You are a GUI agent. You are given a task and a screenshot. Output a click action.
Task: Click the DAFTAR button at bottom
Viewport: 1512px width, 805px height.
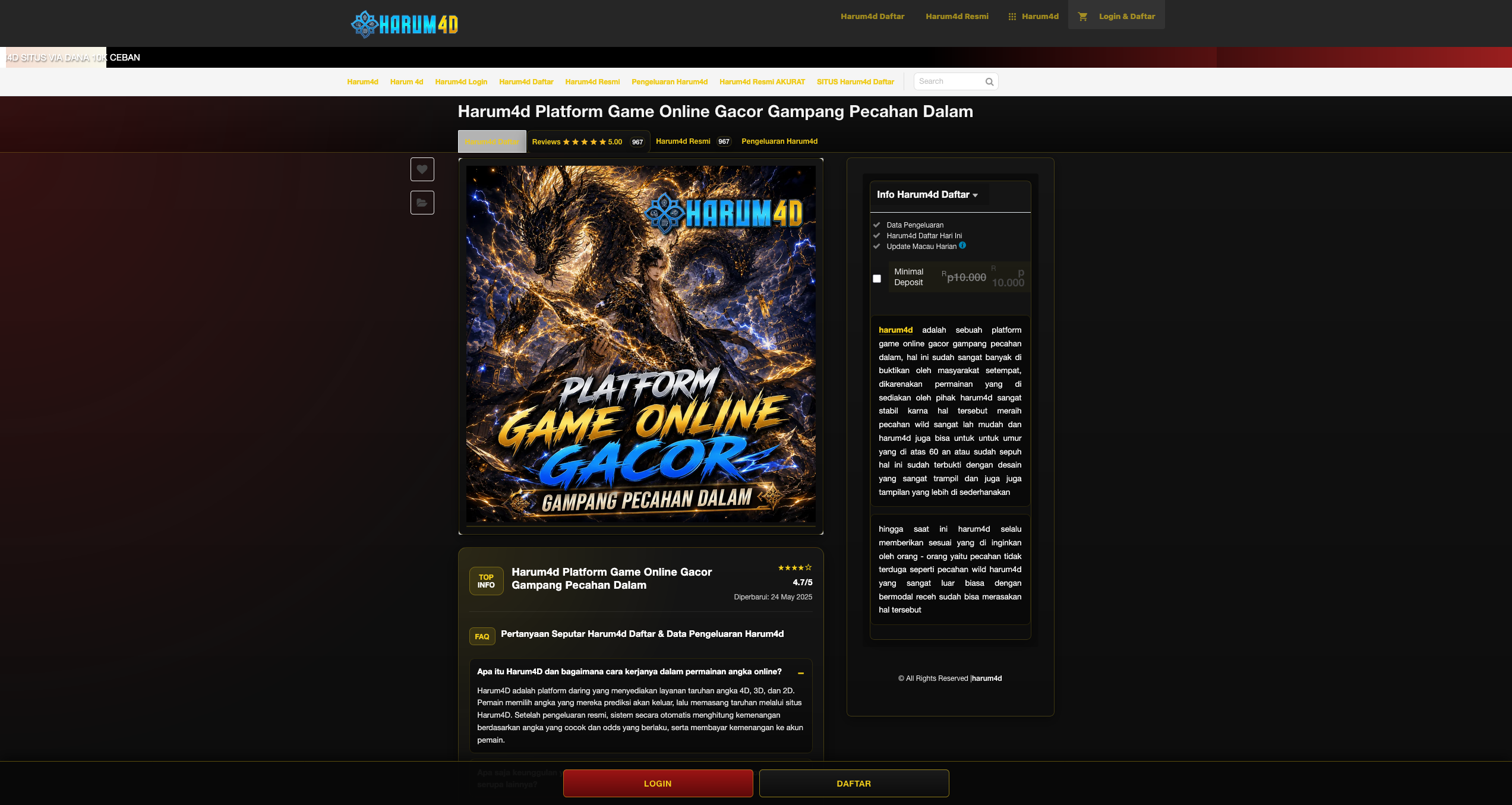854,784
